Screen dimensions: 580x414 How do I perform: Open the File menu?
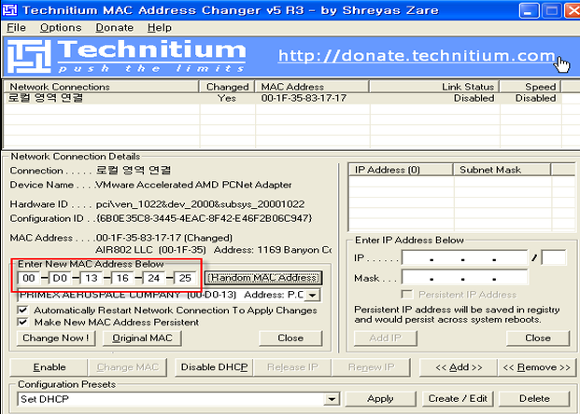(x=16, y=28)
